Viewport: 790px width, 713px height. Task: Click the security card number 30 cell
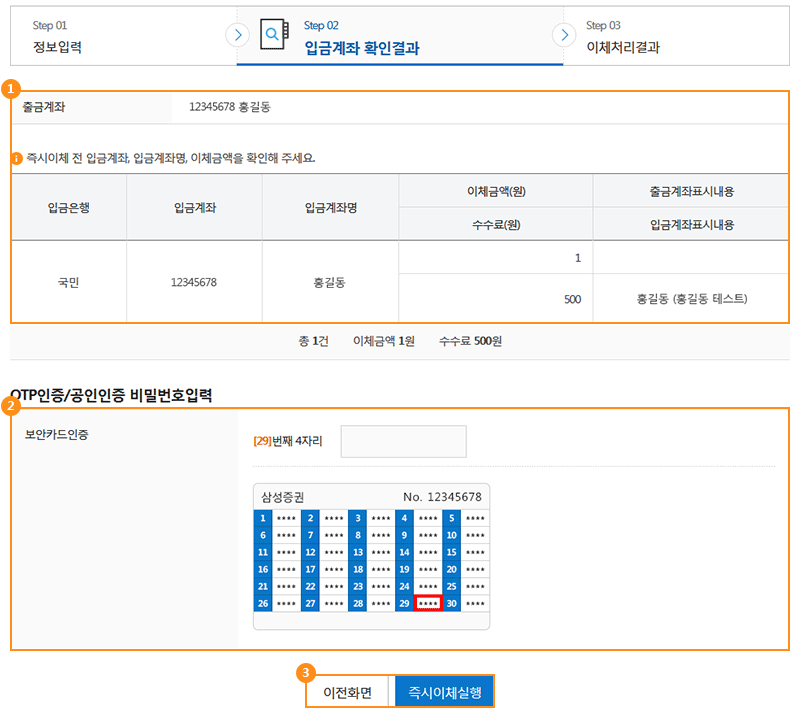click(x=451, y=603)
